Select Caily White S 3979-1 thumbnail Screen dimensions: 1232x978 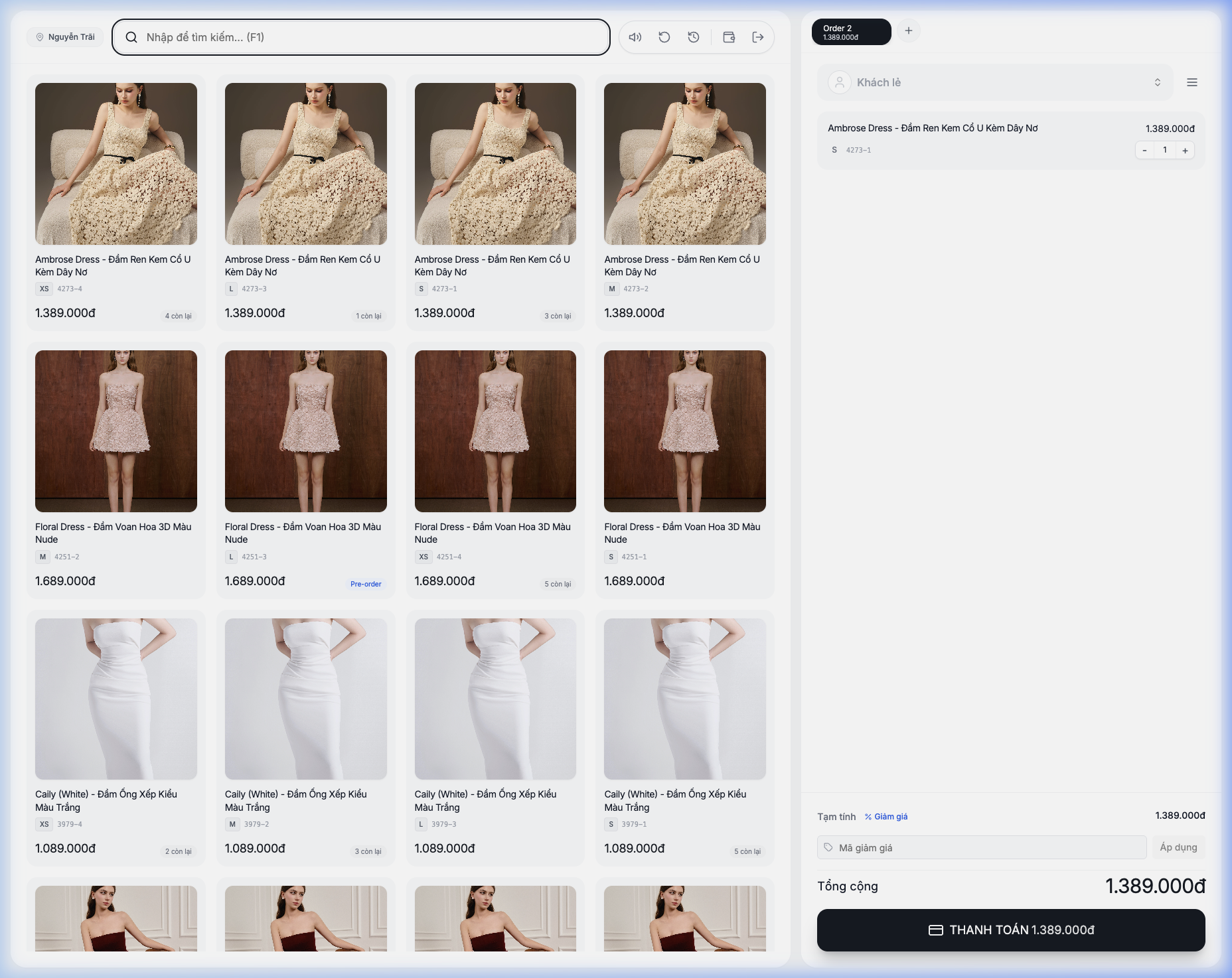click(x=685, y=699)
